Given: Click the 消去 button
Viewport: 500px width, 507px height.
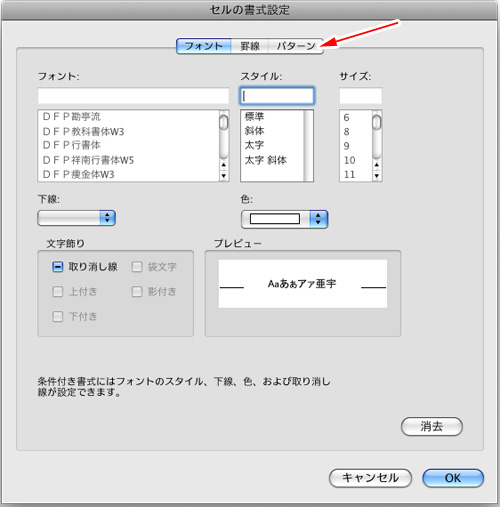Looking at the screenshot, I should pos(432,426).
